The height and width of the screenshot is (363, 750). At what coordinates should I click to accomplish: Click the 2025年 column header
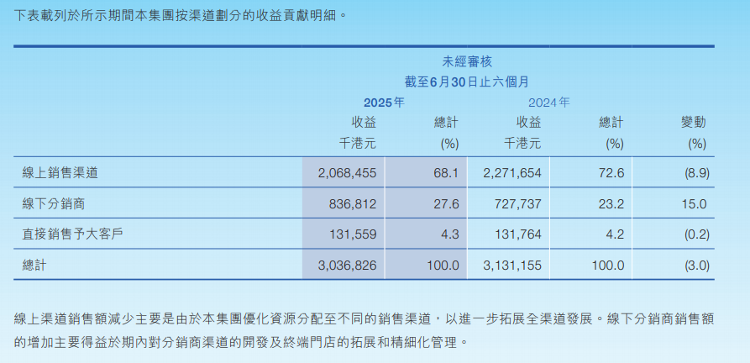point(384,102)
